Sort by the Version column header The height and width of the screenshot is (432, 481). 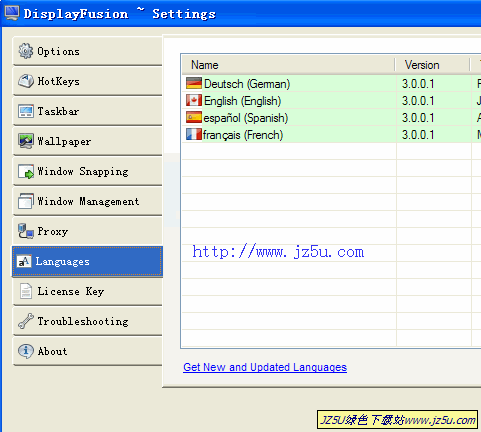point(432,65)
